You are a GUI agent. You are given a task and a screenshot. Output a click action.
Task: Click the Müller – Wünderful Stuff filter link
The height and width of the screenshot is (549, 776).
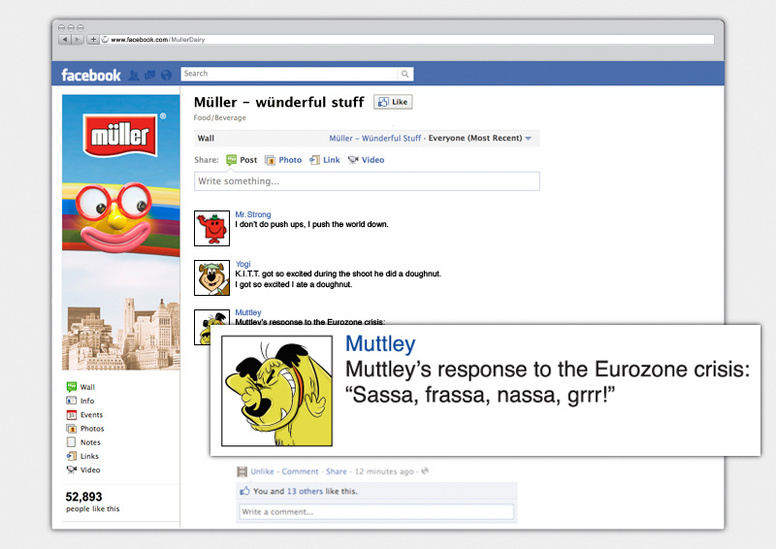[375, 138]
